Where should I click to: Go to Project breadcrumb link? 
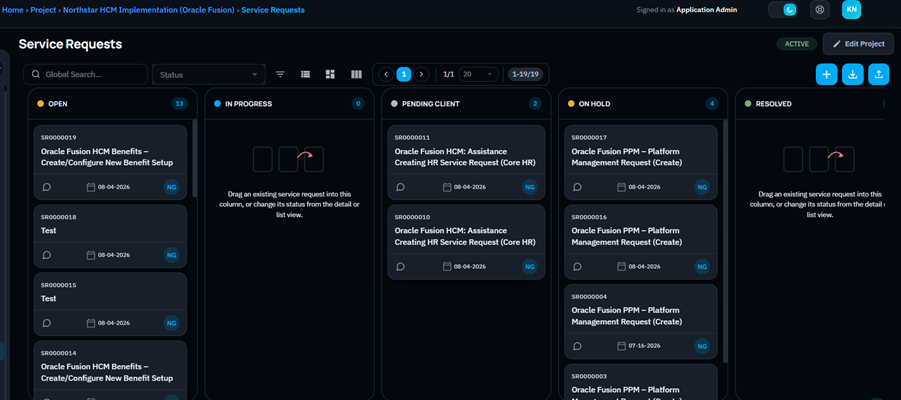43,10
